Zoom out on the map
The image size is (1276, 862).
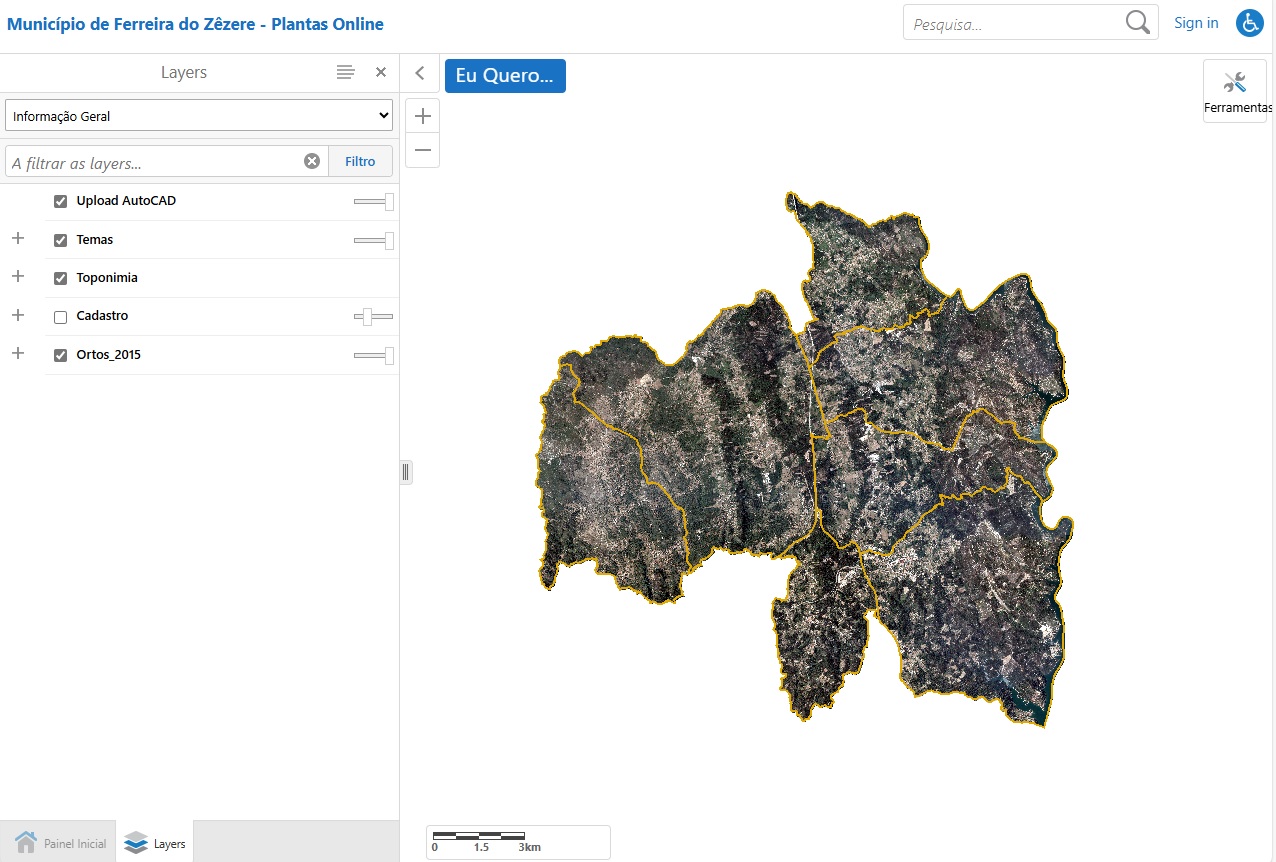[423, 150]
